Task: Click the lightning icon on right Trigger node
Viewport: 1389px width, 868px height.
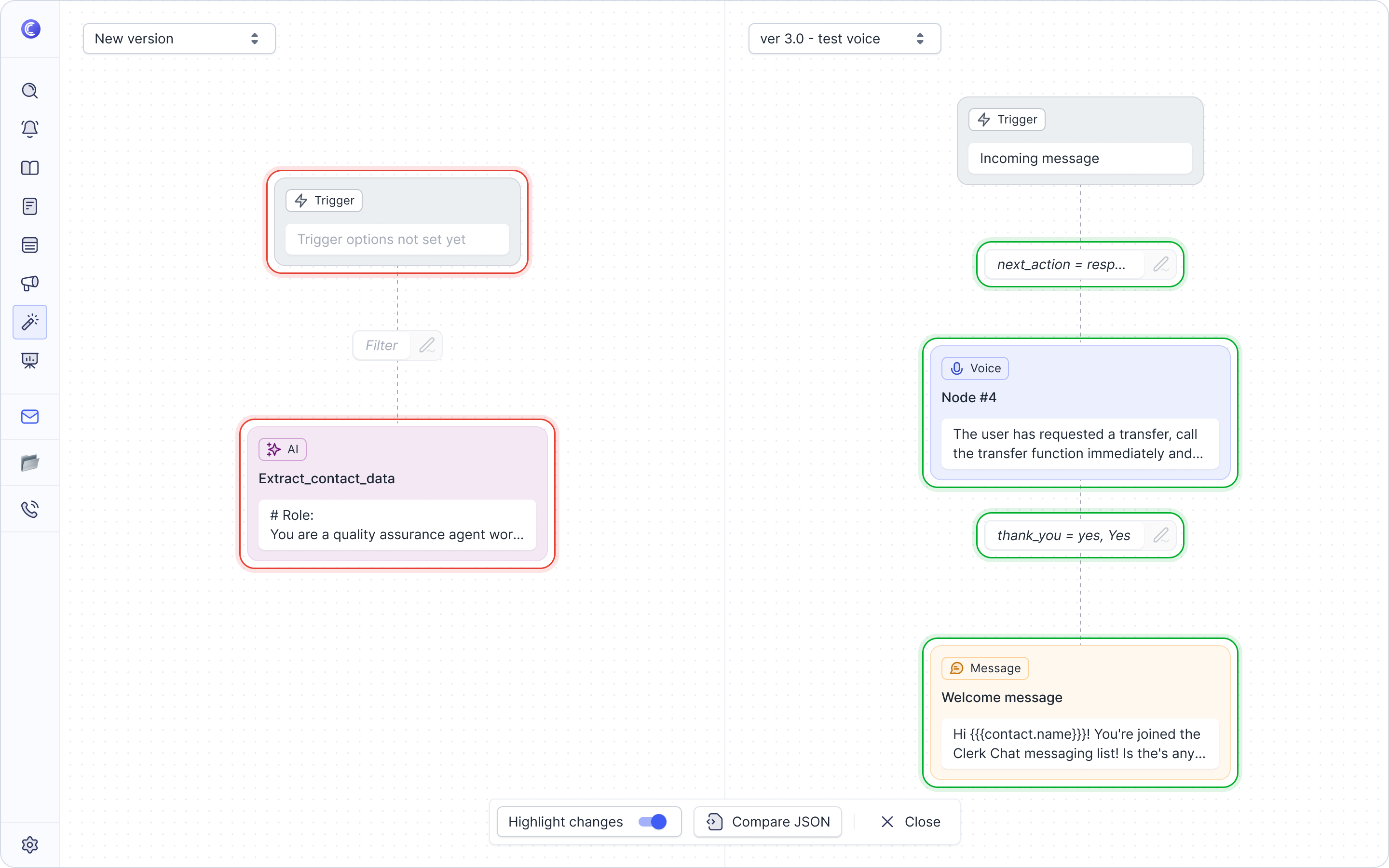Action: click(984, 120)
